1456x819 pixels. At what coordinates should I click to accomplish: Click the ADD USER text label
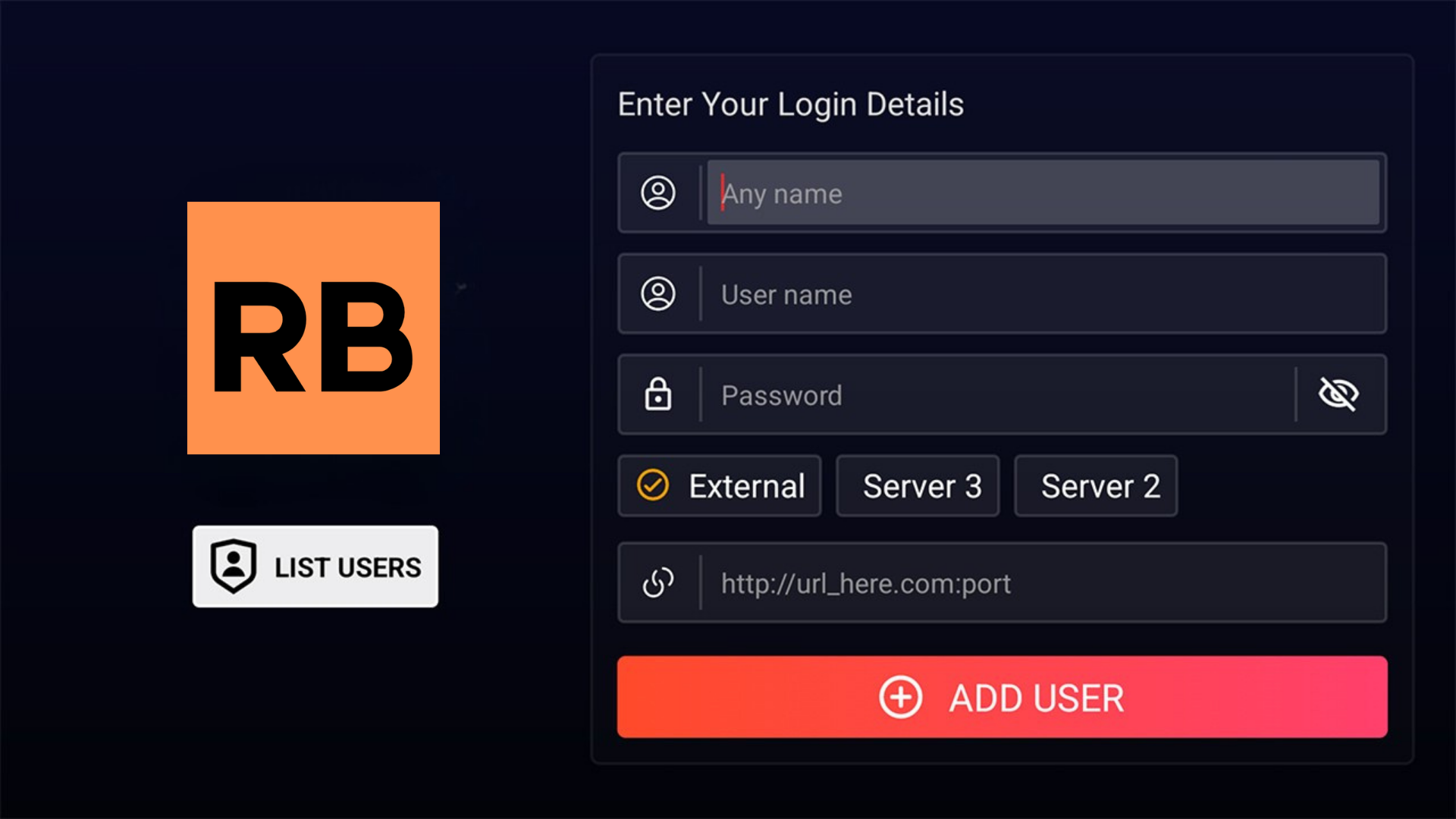(x=1036, y=698)
